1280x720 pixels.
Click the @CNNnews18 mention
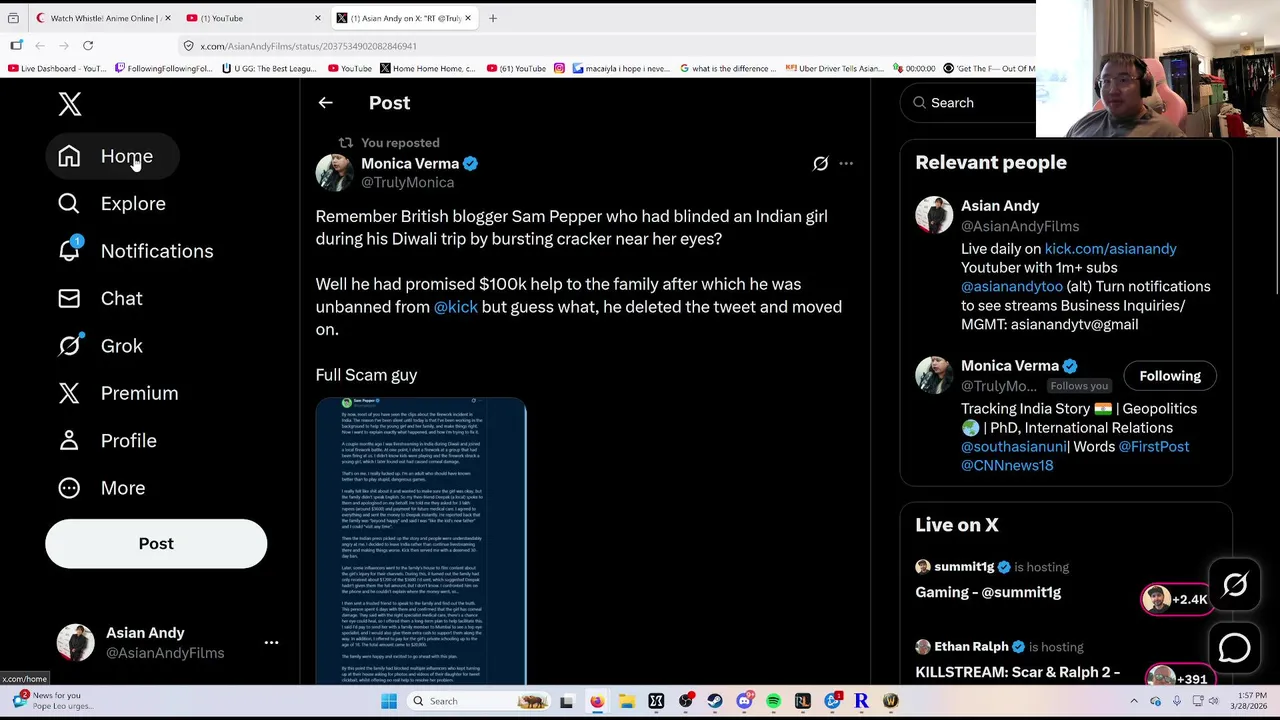tap(1007, 466)
